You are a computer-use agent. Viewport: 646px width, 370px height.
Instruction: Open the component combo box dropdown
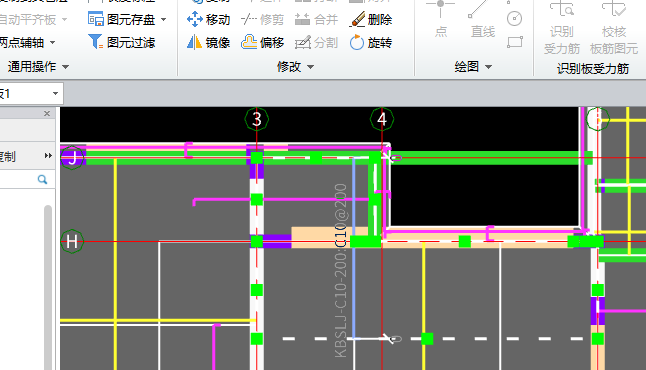55,94
